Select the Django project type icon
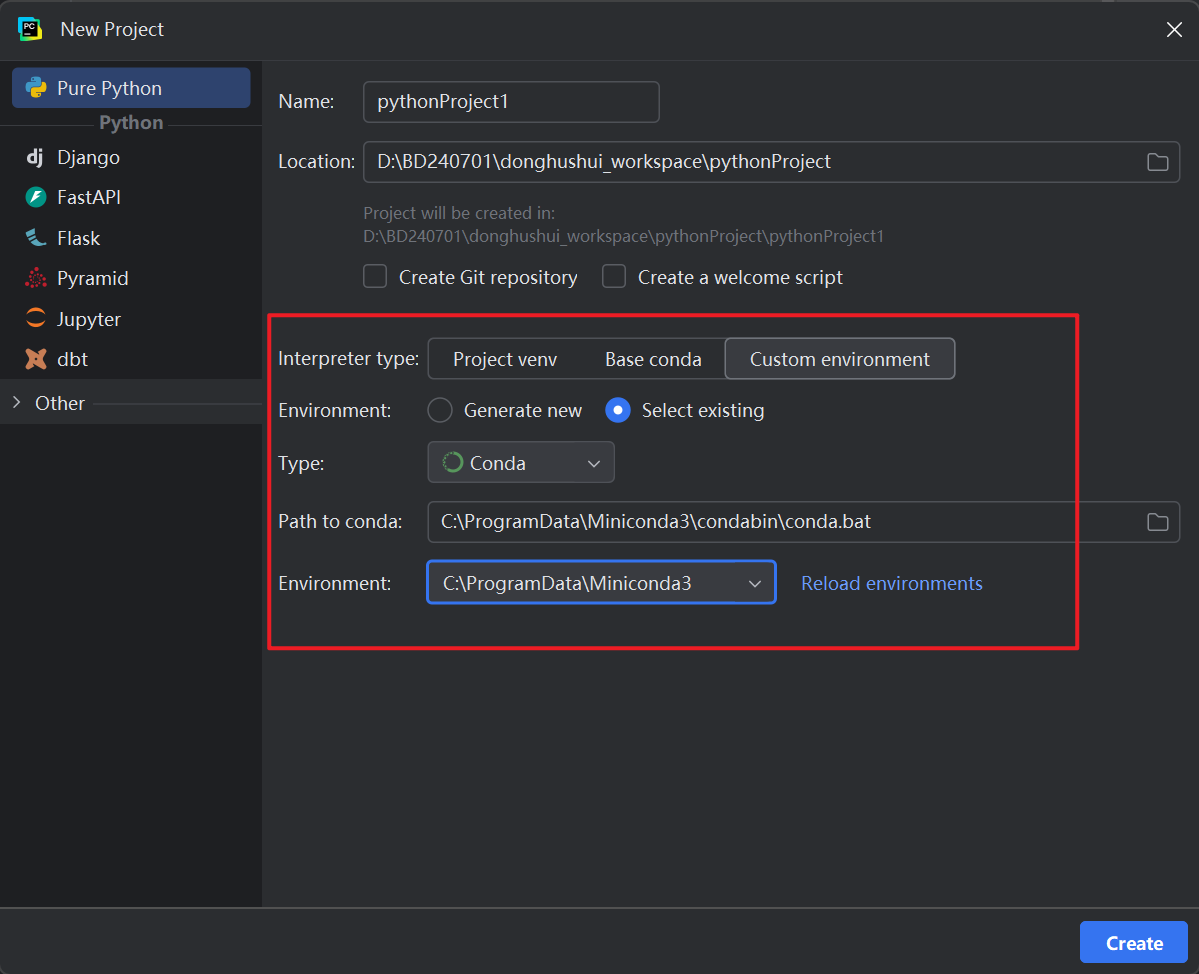 click(33, 157)
